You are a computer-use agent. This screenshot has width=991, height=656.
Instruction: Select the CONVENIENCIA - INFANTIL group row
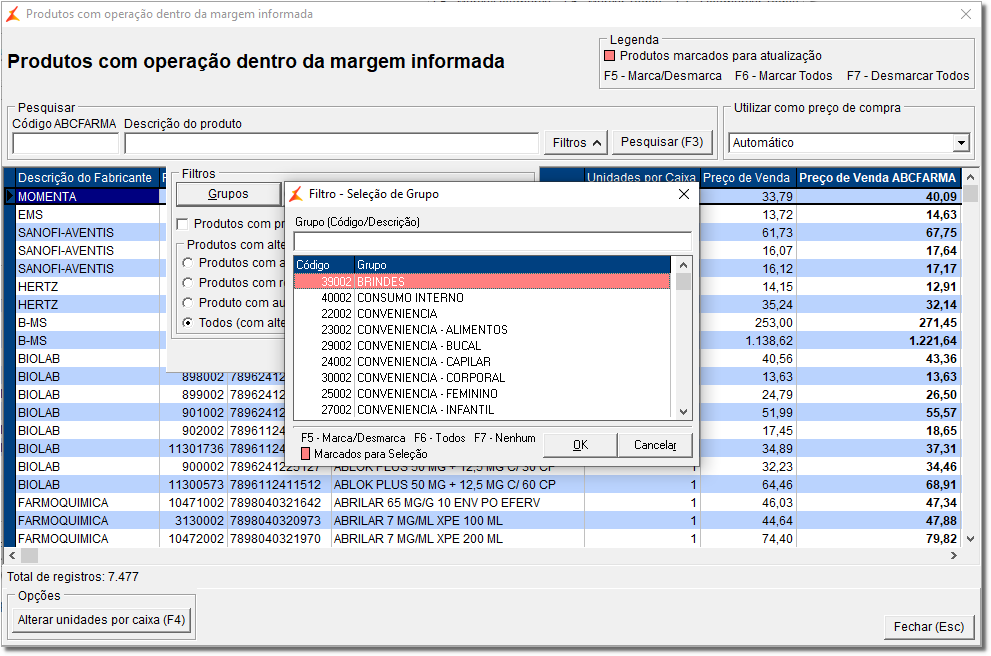482,410
